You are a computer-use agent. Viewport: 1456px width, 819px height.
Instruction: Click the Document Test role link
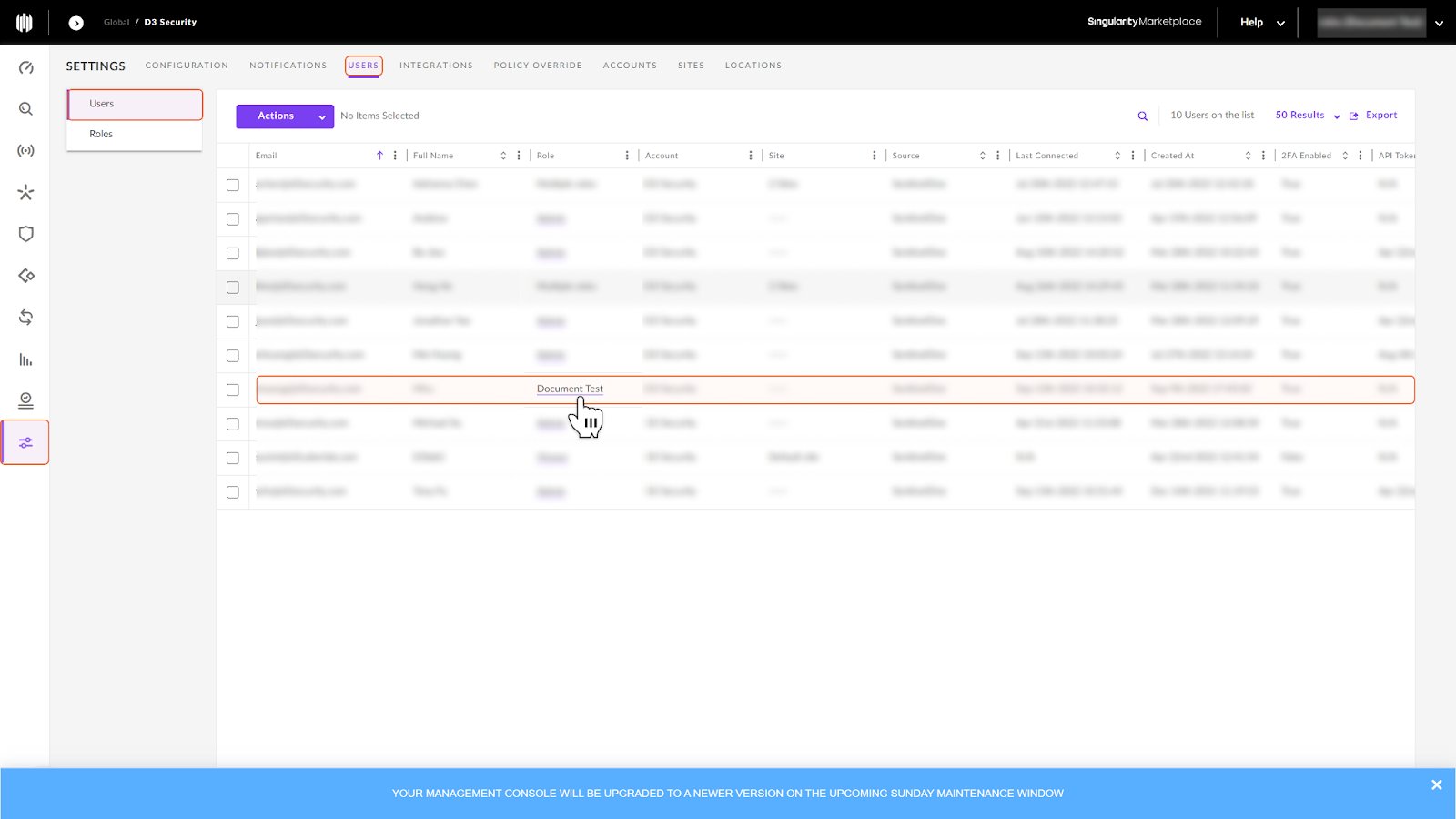coord(570,389)
